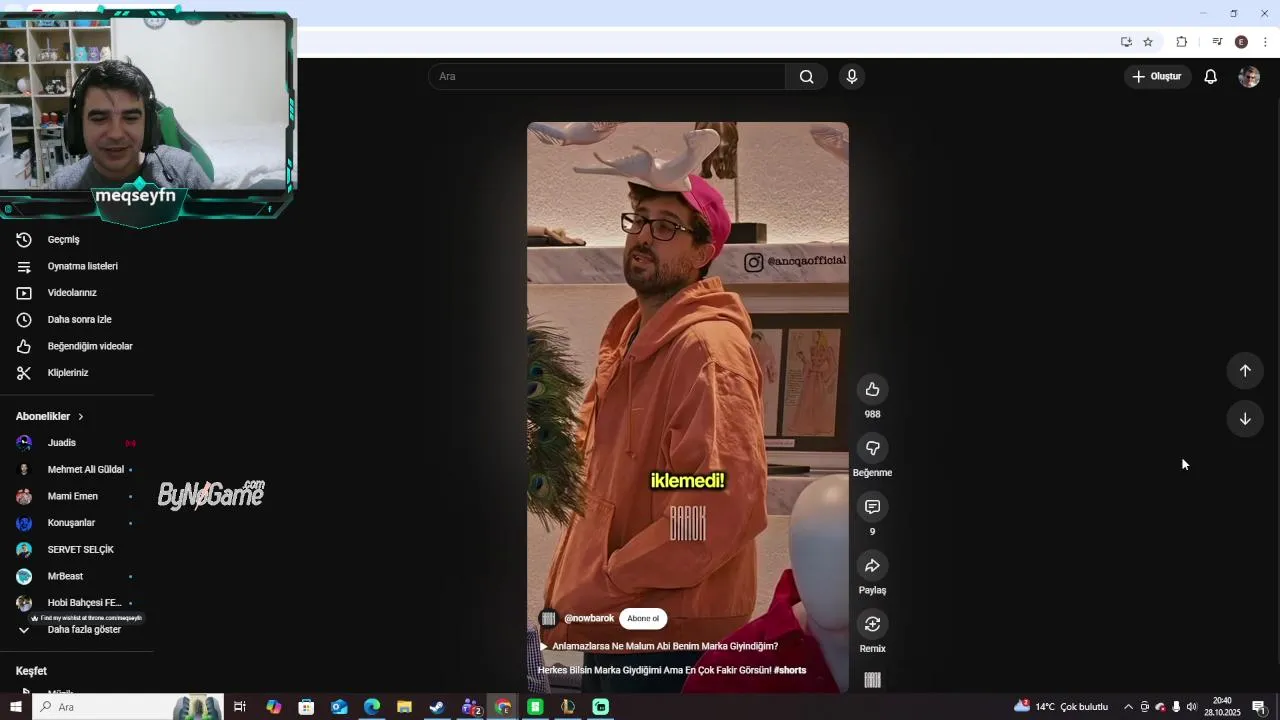
Task: Open the sound thumbnail below Remix
Action: click(x=872, y=680)
